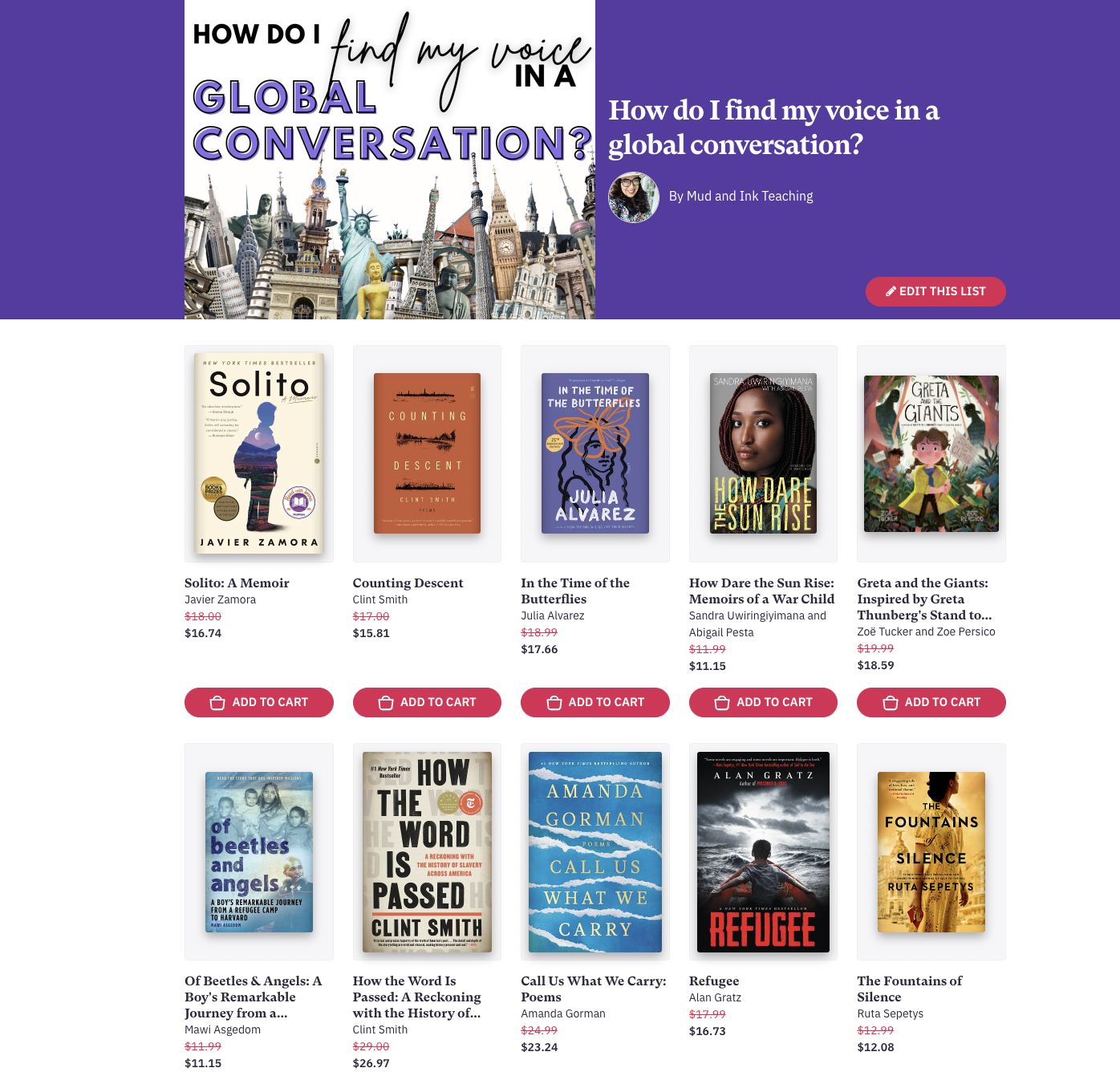The width and height of the screenshot is (1120, 1072).
Task: Click the global conversation list banner image
Action: pos(390,160)
